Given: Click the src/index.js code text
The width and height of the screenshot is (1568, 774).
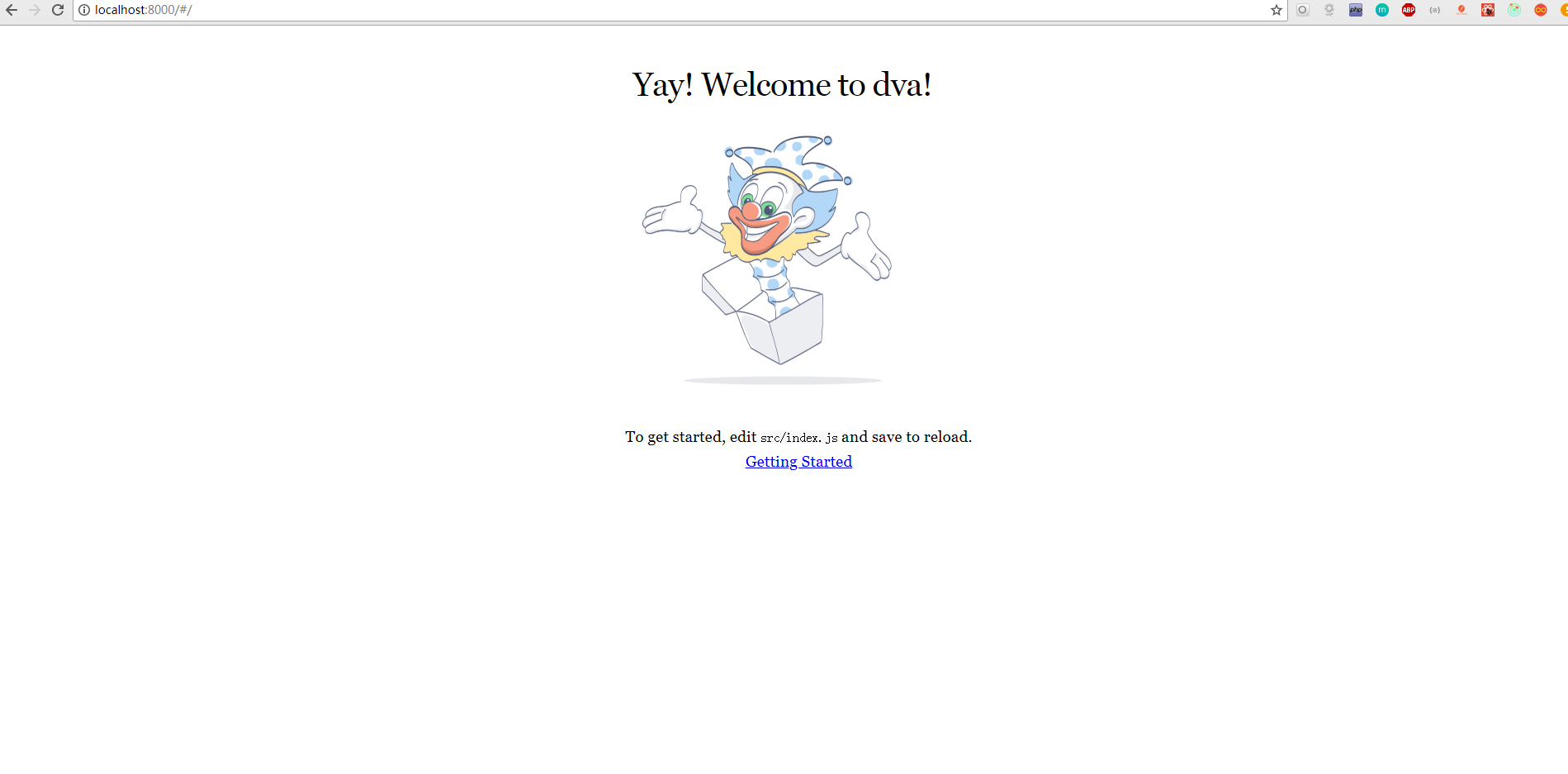Looking at the screenshot, I should click(799, 438).
